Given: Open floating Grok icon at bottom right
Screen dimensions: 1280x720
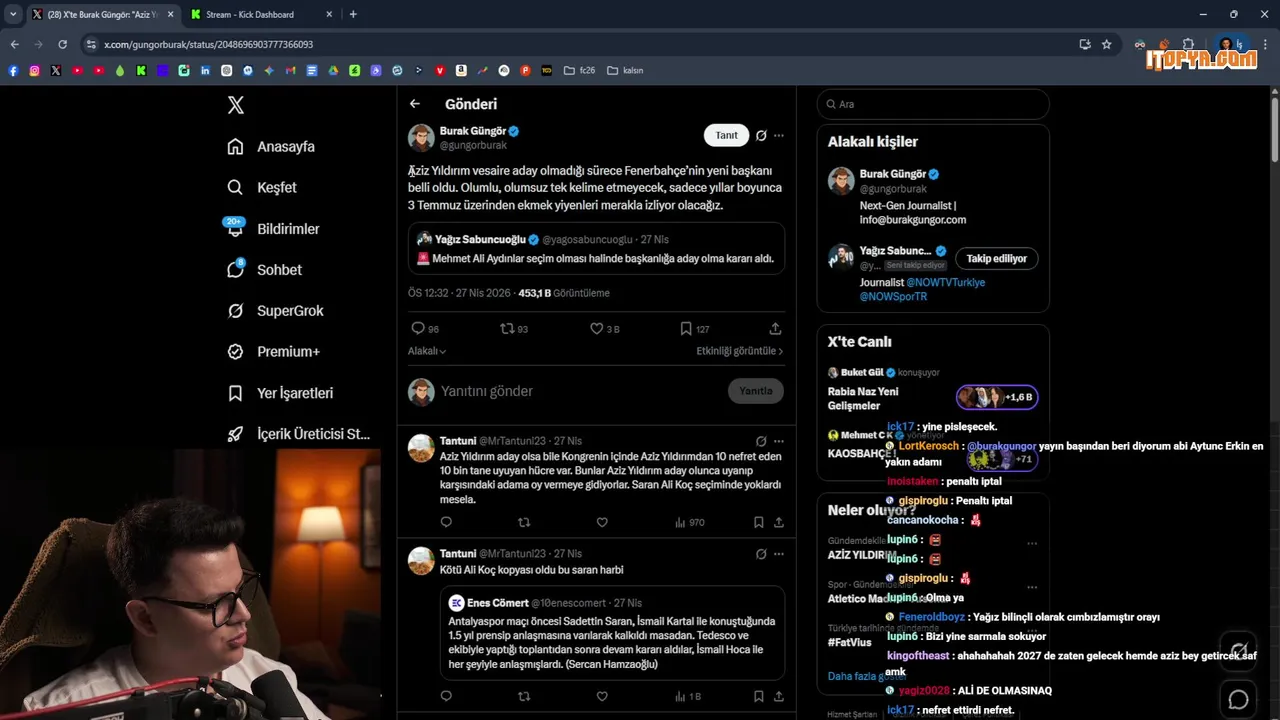Looking at the screenshot, I should [1238, 649].
